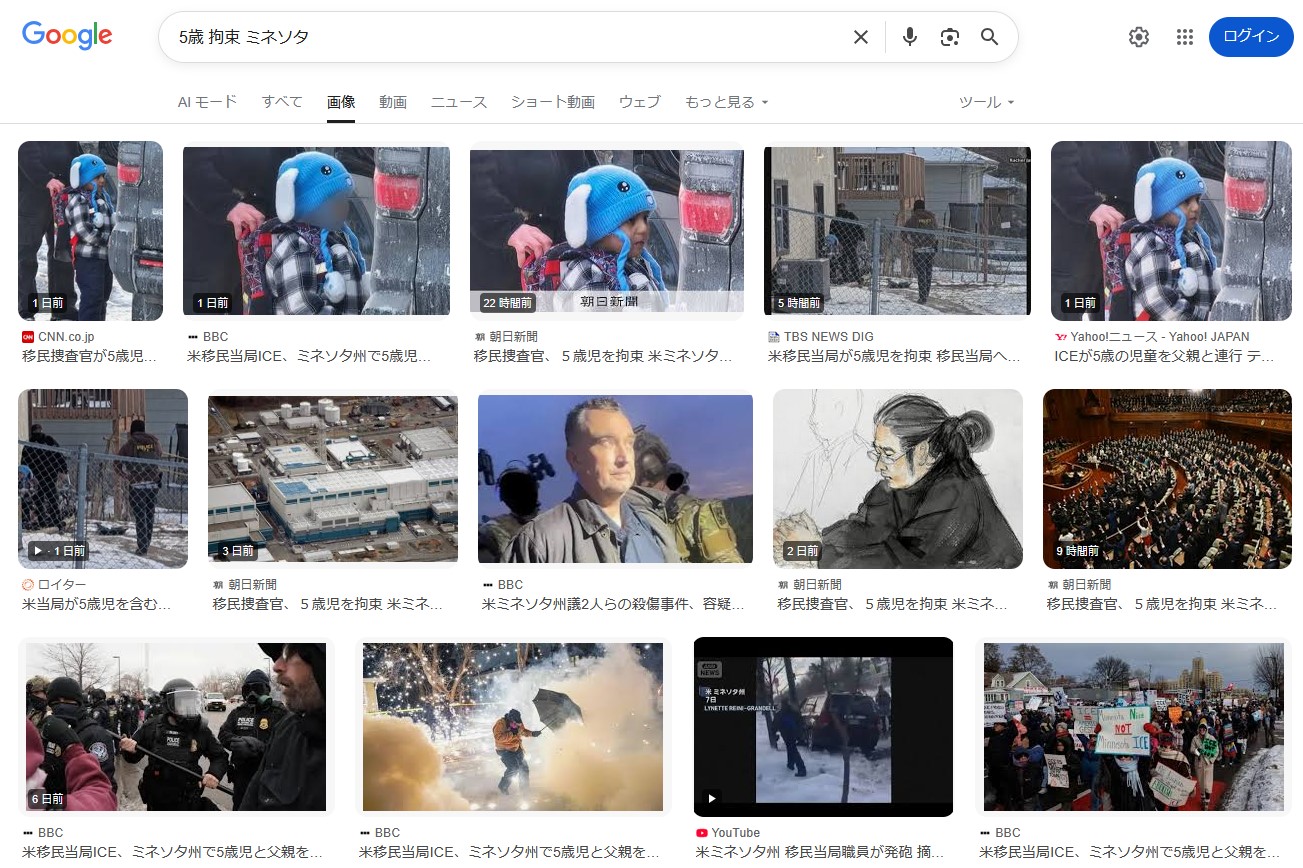Click the magnifying glass search icon
This screenshot has height=868, width=1303.
tap(989, 37)
